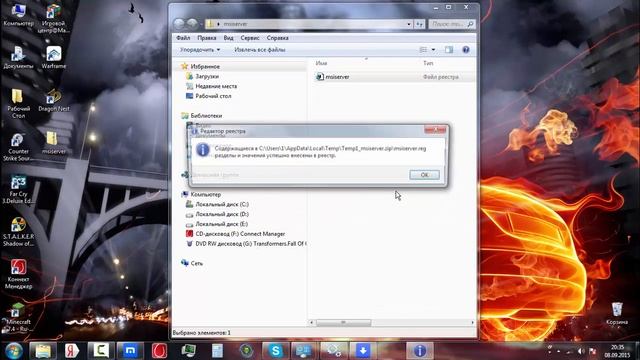Viewport: 640px width, 360px height.
Task: Open Skype from the taskbar
Action: 276,351
